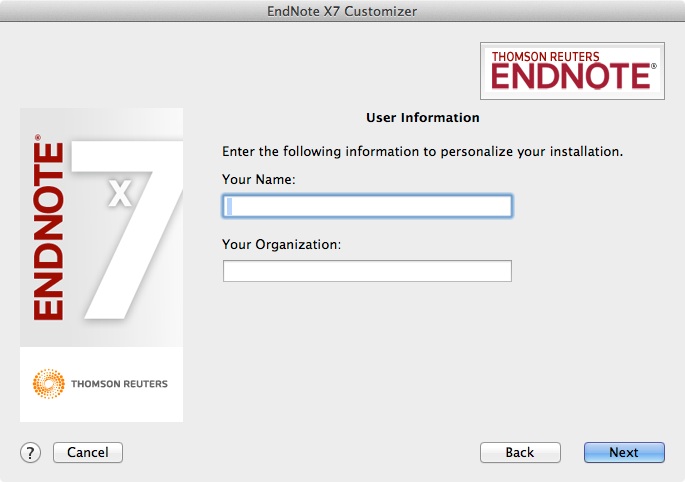Click the EndNote X7 sidebar artwork panel

point(101,265)
